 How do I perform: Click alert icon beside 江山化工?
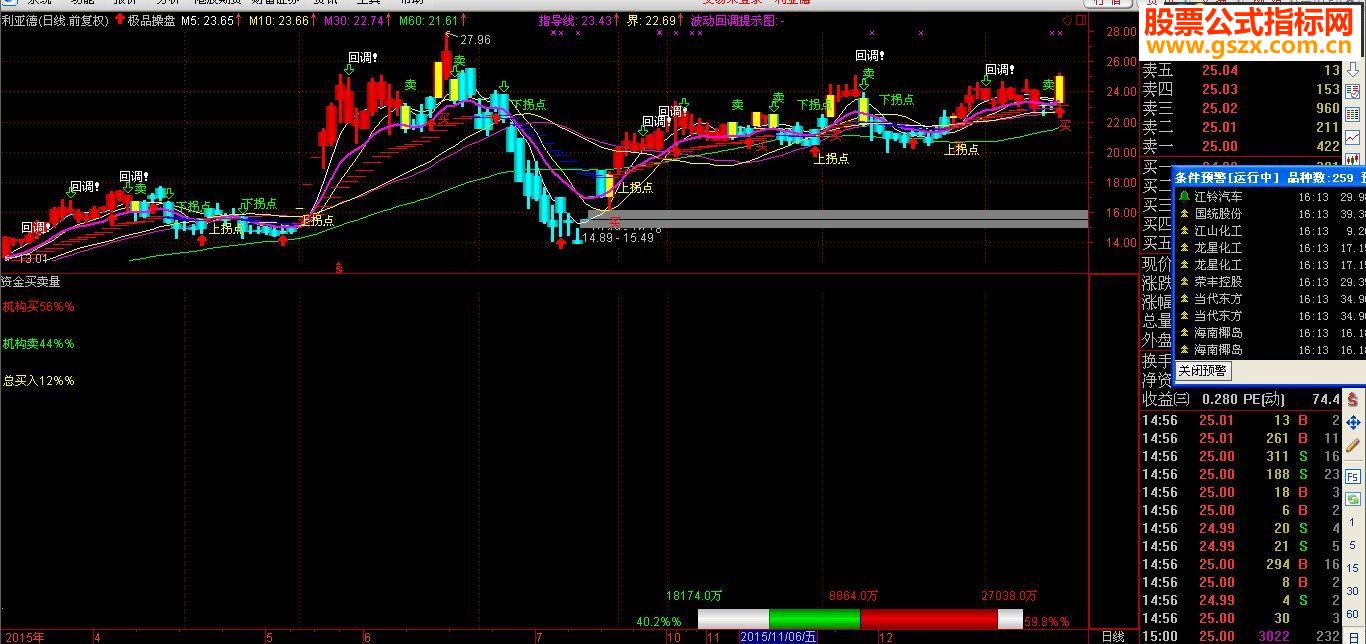point(1184,231)
